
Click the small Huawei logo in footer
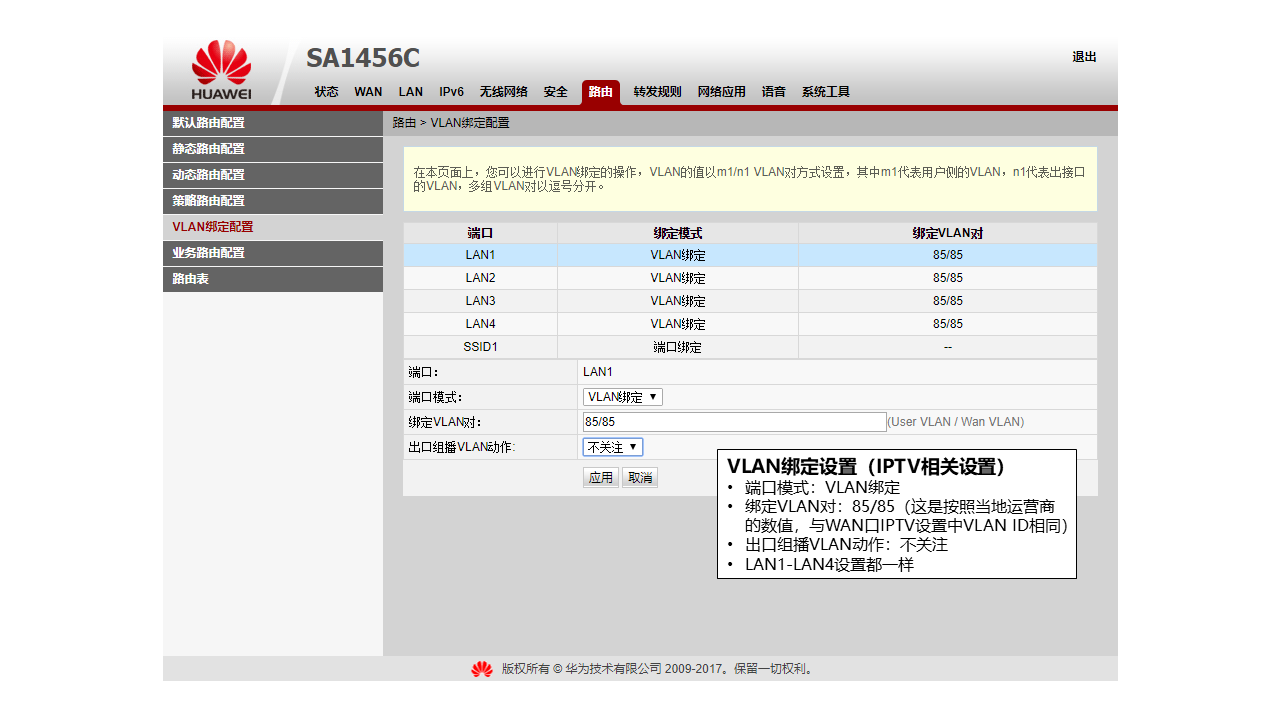(x=482, y=669)
